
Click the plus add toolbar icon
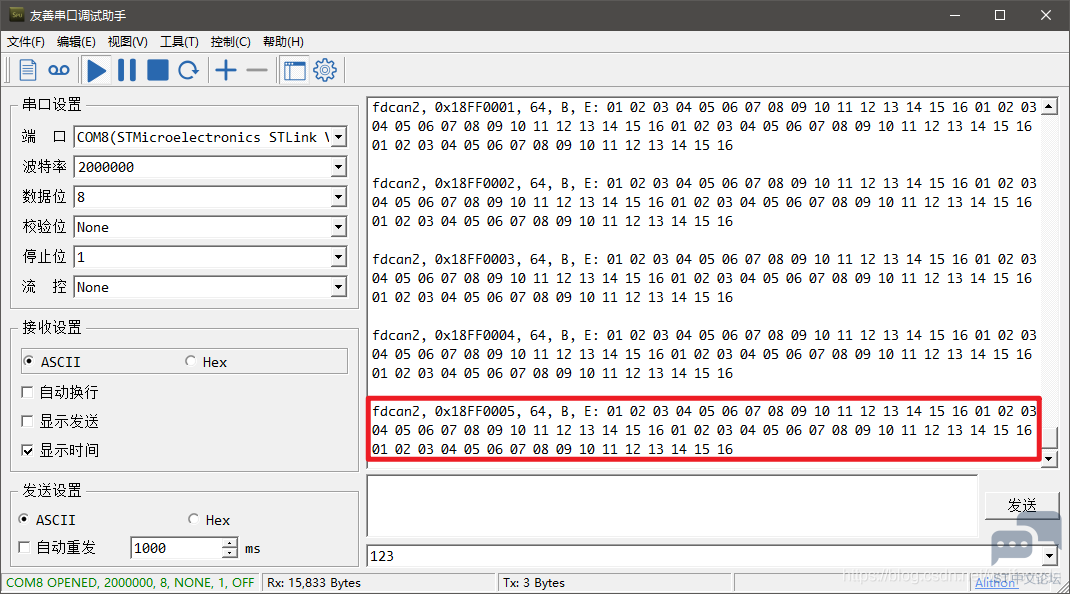click(226, 70)
